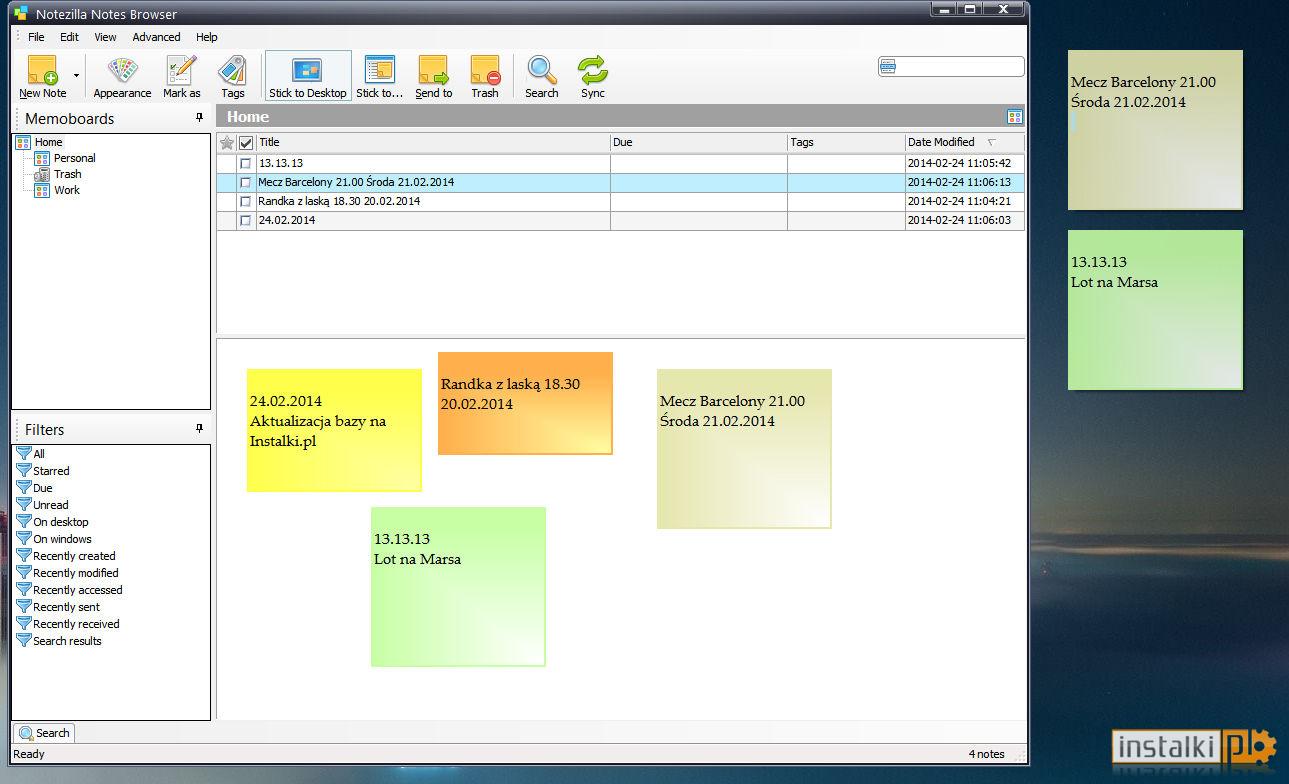Viewport: 1289px width, 784px height.
Task: Click the memoboard view icon in Home header
Action: tap(1015, 117)
